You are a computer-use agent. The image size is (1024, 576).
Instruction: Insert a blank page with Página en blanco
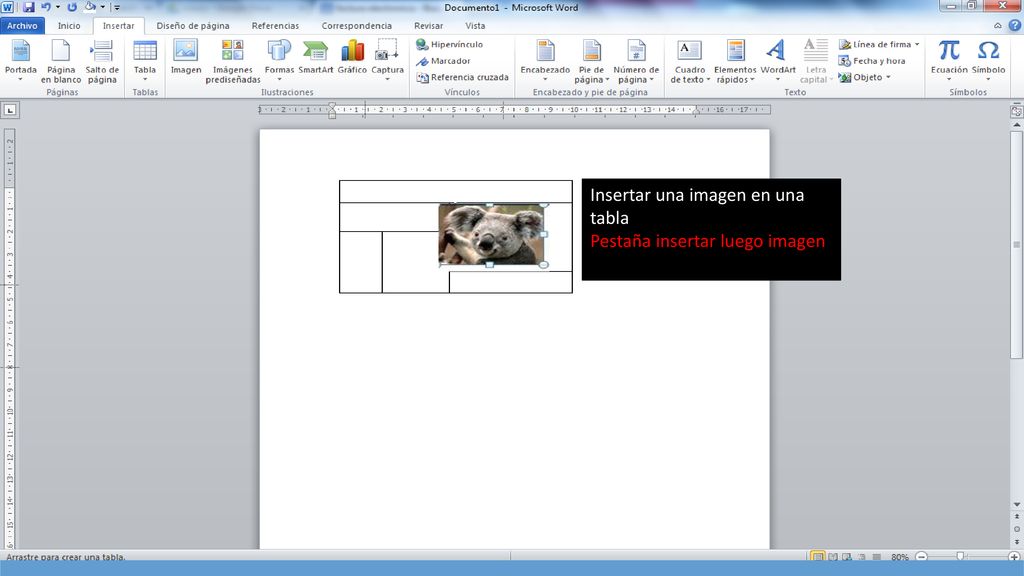coord(61,61)
